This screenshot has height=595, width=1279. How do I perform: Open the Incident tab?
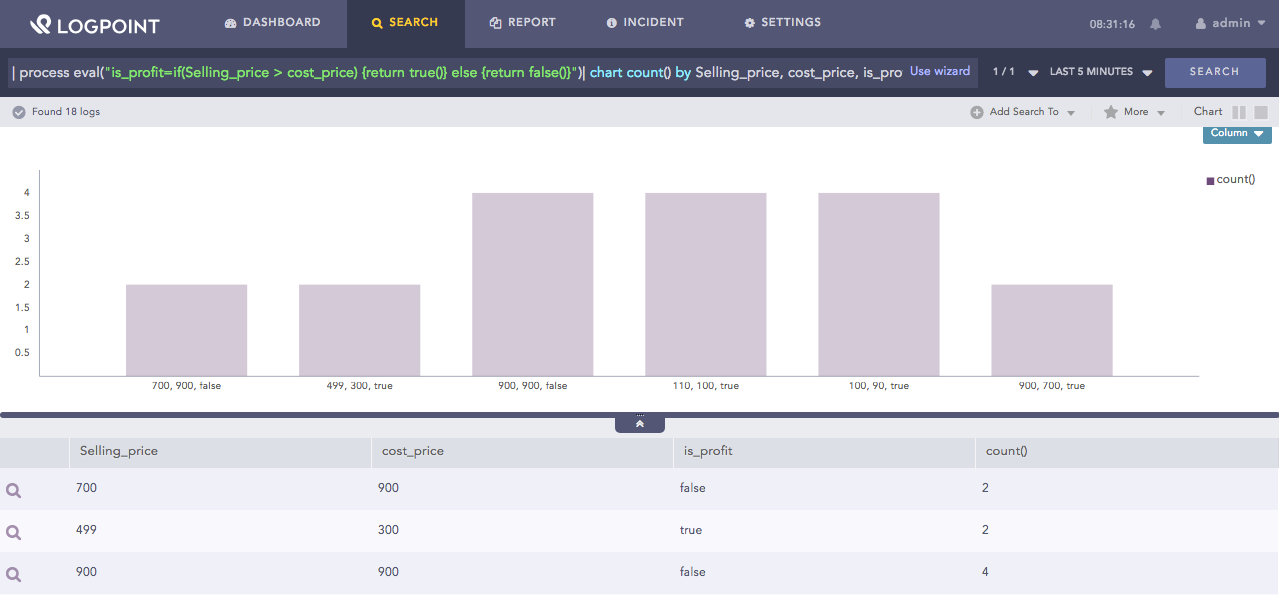point(645,22)
